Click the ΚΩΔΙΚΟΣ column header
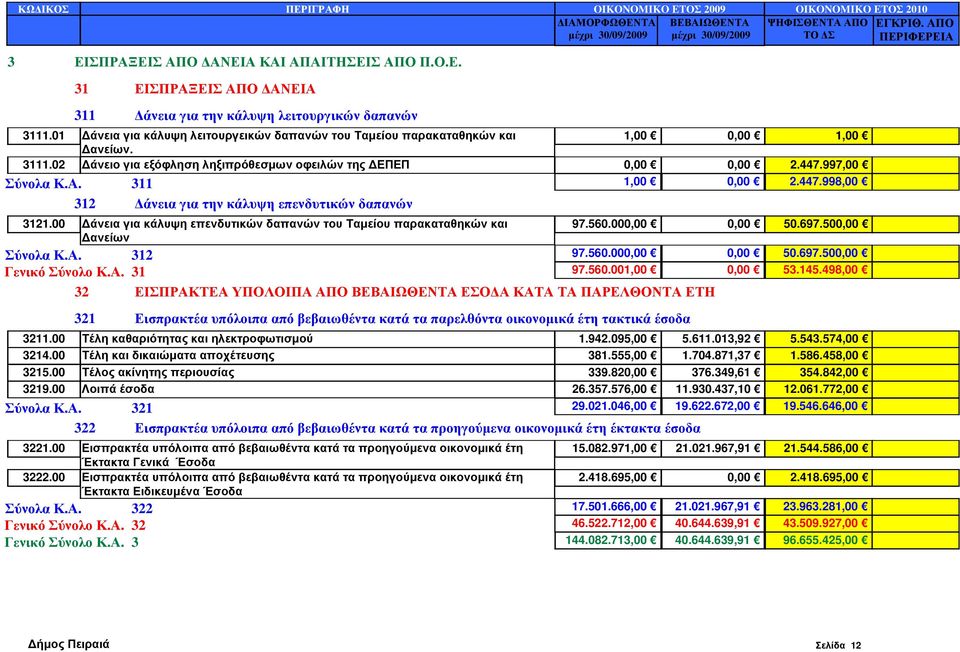960x652 pixels. click(43, 9)
